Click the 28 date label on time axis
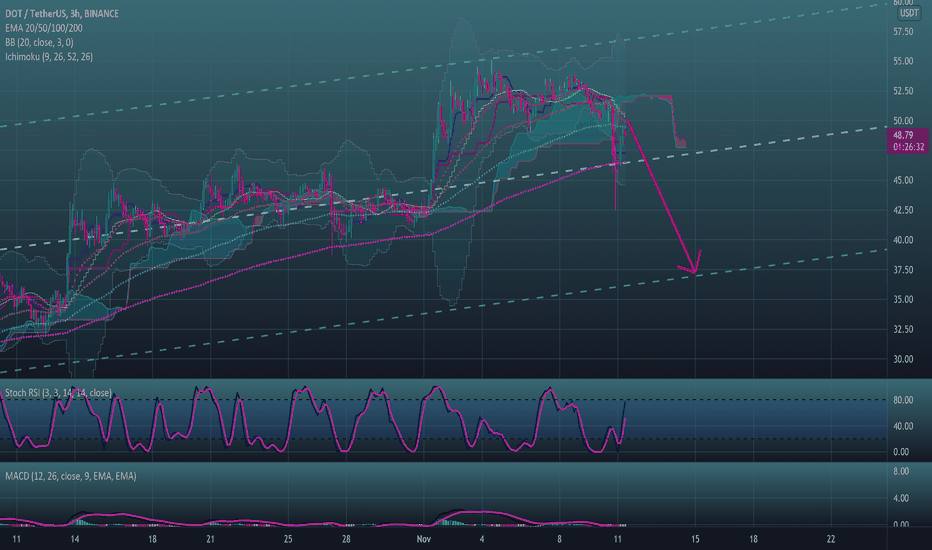Image resolution: width=932 pixels, height=550 pixels. [x=346, y=539]
